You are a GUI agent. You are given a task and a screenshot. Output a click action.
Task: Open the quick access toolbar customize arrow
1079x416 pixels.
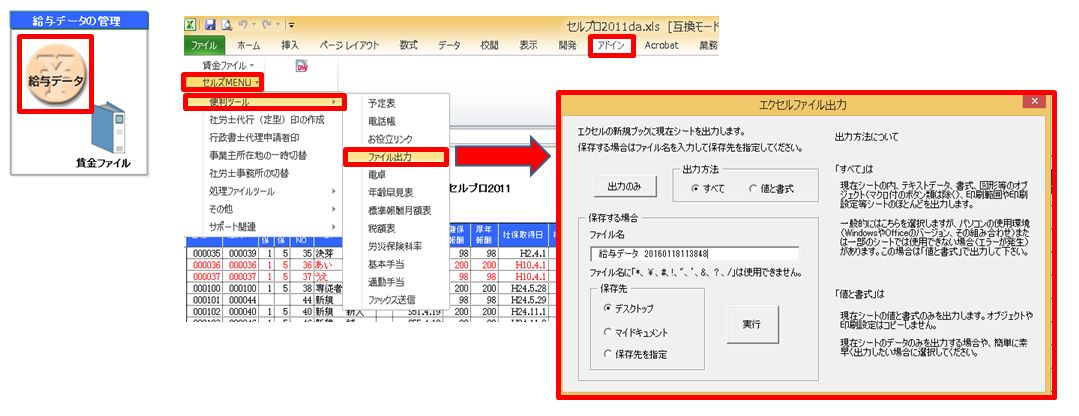pyautogui.click(x=292, y=26)
